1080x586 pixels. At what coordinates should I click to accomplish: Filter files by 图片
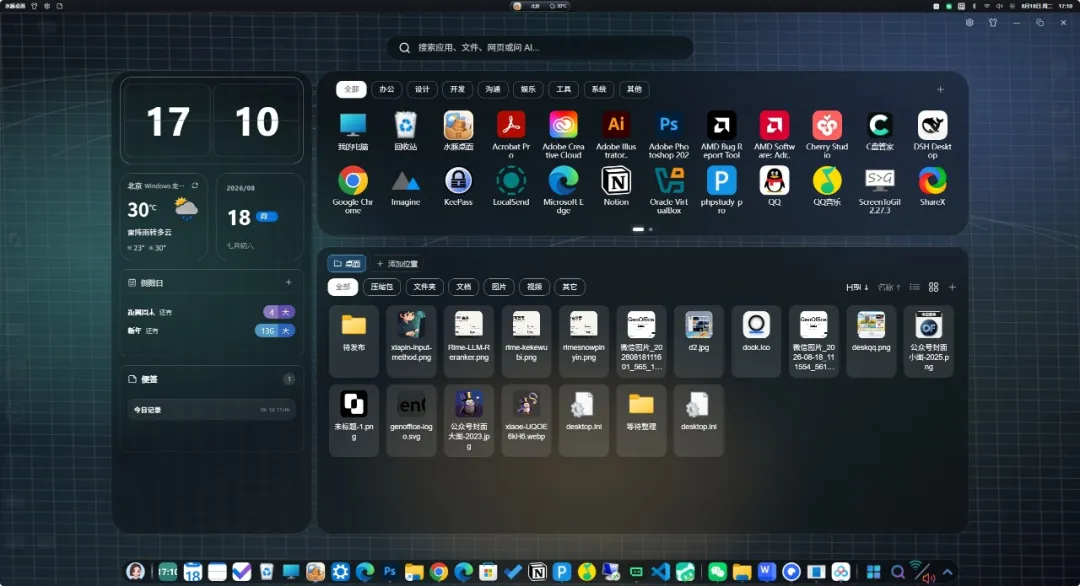pyautogui.click(x=499, y=287)
